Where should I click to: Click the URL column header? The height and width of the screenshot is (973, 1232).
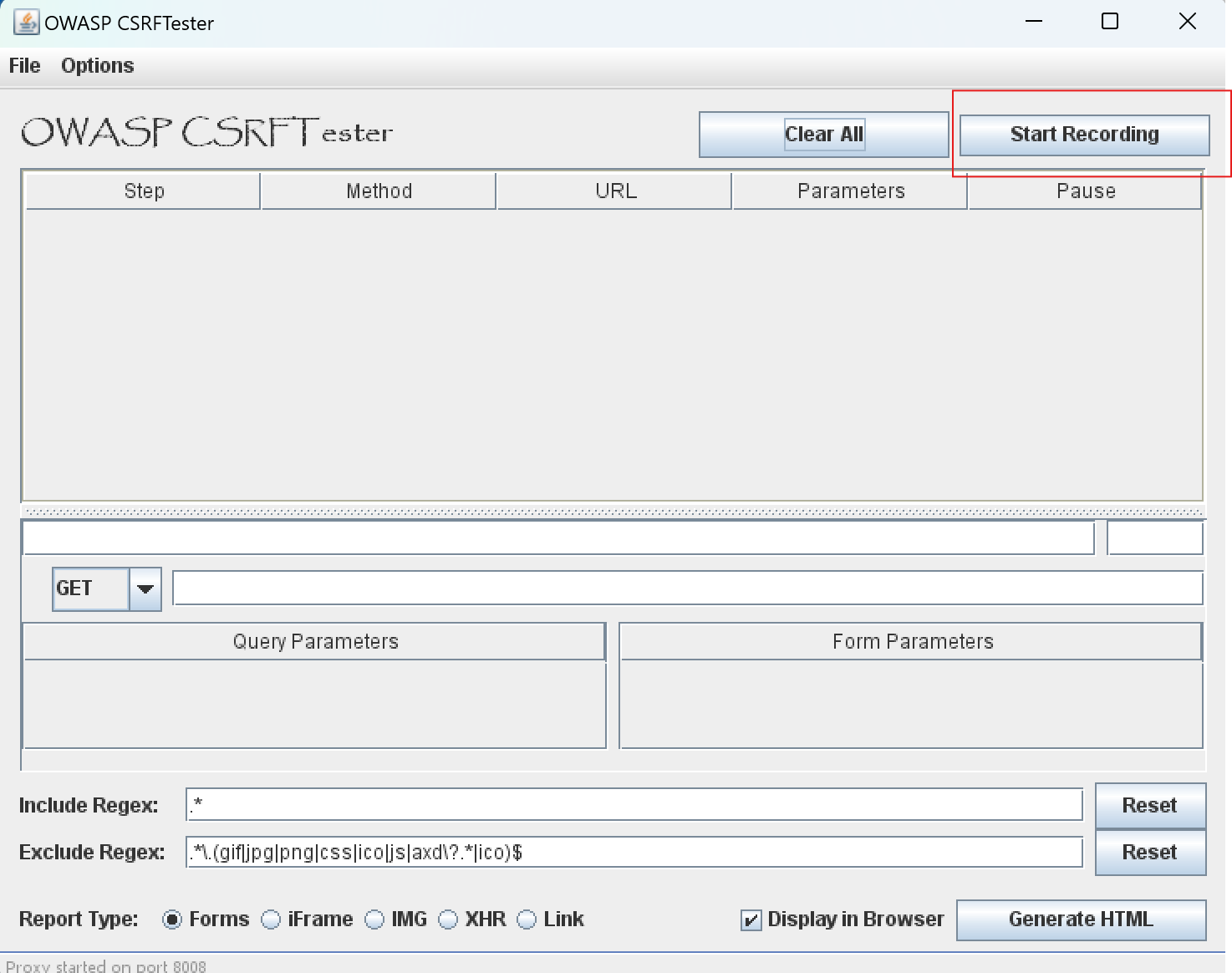coord(615,191)
